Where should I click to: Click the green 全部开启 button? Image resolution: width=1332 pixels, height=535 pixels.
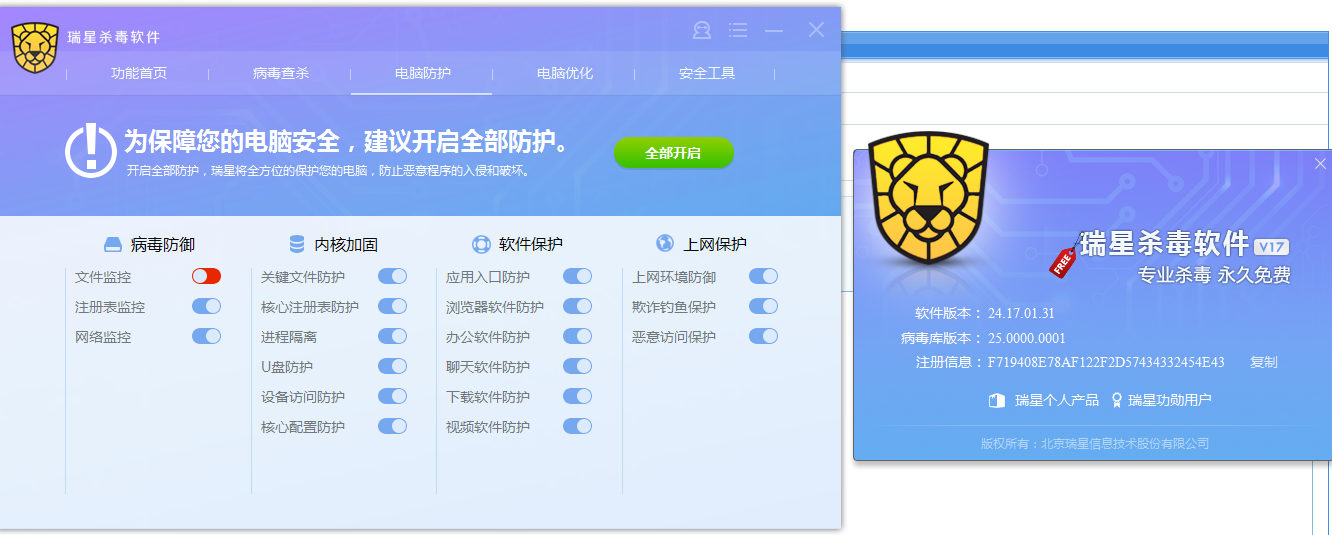click(x=673, y=153)
